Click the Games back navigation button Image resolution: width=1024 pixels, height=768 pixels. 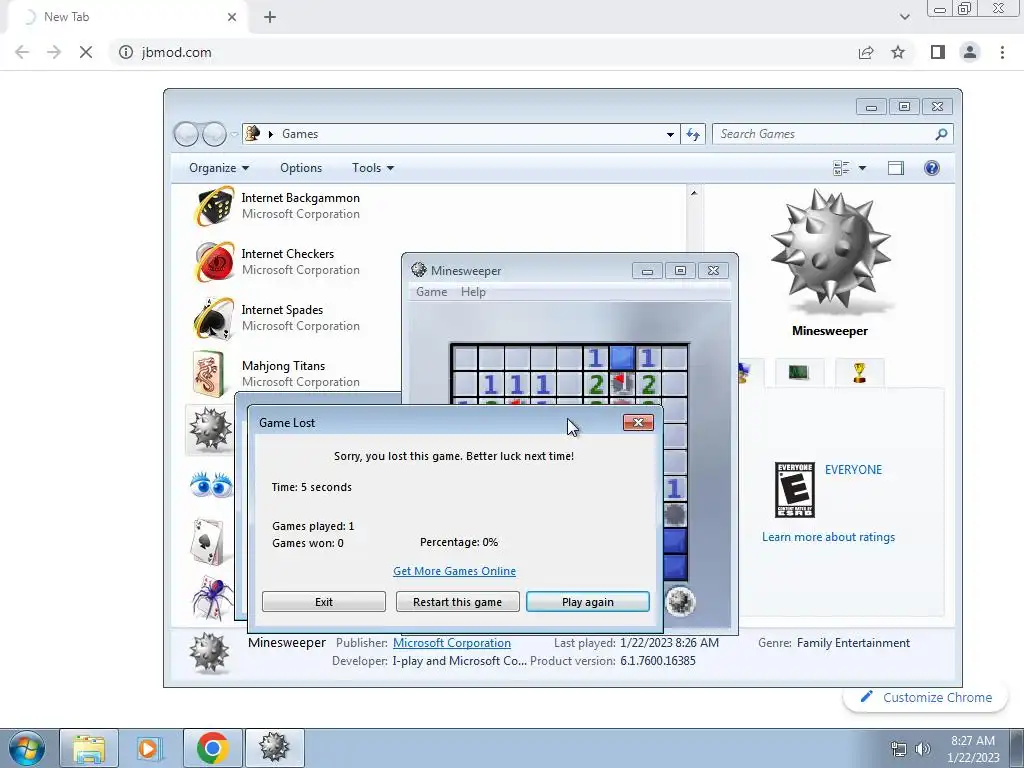pos(186,134)
